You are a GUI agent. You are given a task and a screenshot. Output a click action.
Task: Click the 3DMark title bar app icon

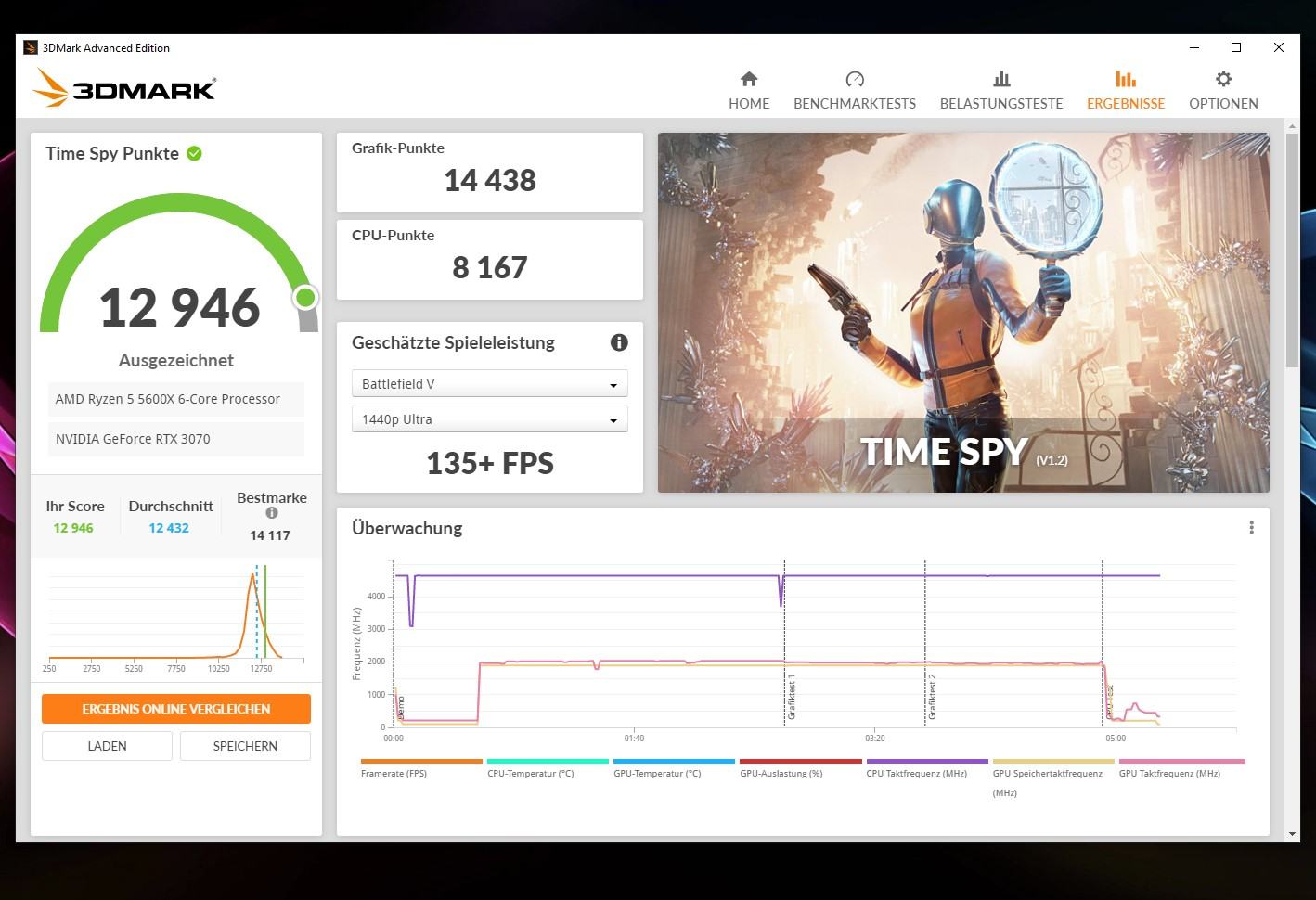31,47
